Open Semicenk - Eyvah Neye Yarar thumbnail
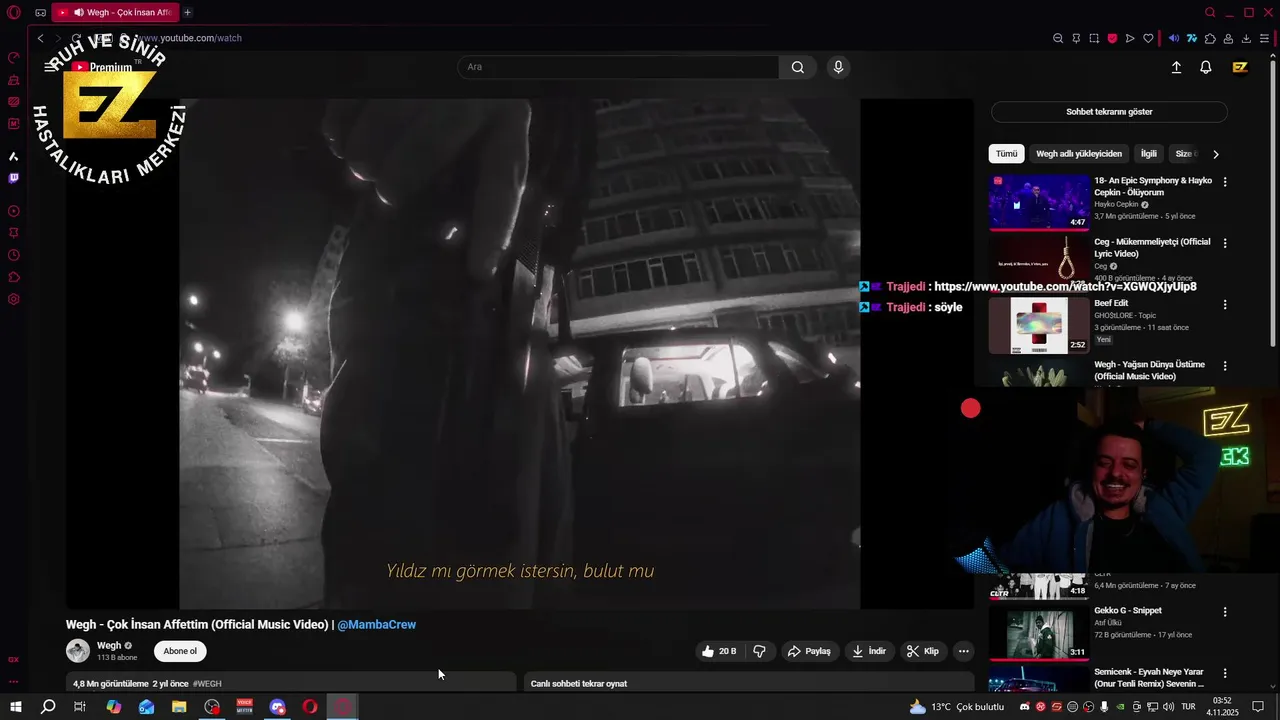 point(1039,679)
